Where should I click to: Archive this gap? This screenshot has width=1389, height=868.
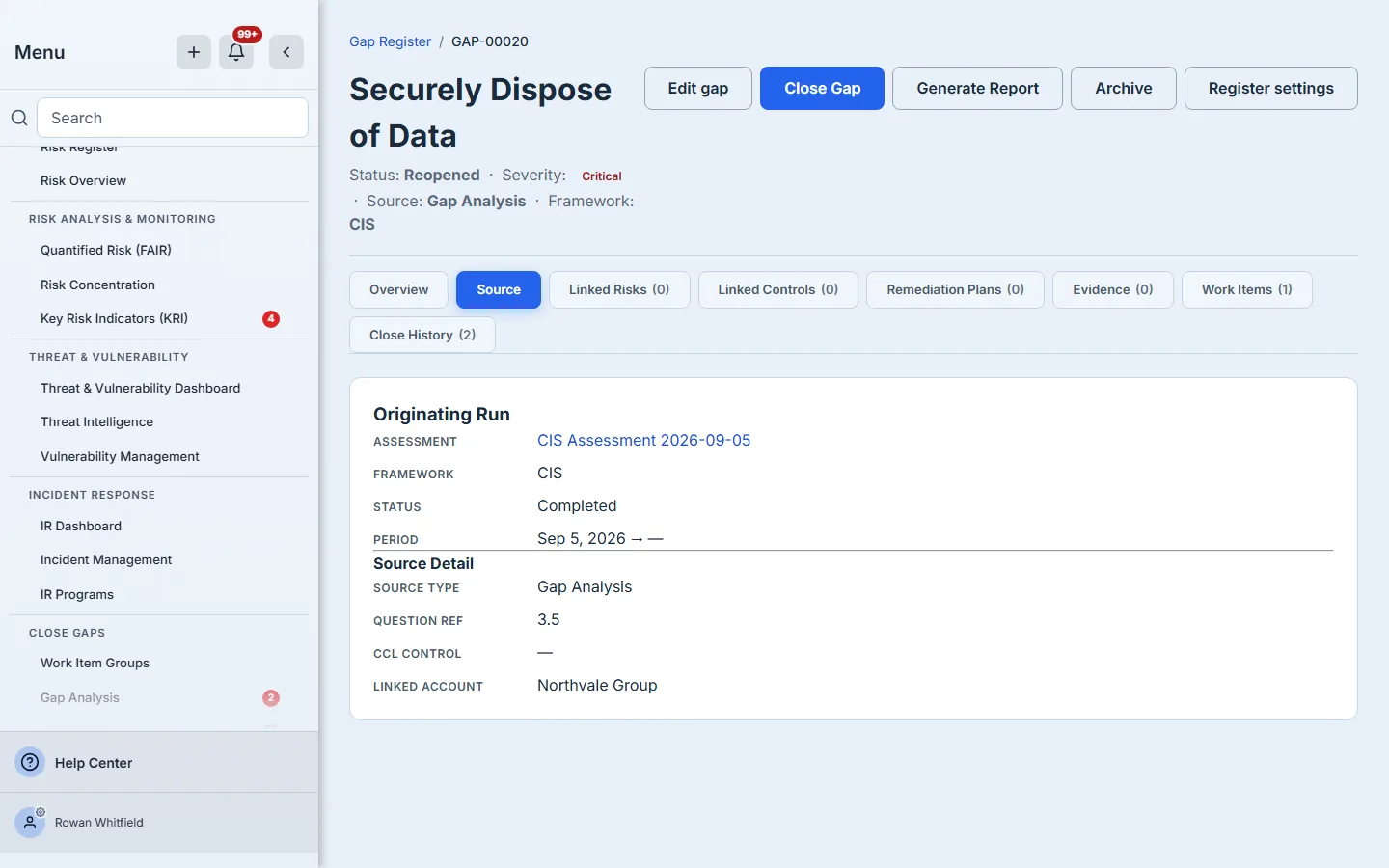click(1124, 88)
